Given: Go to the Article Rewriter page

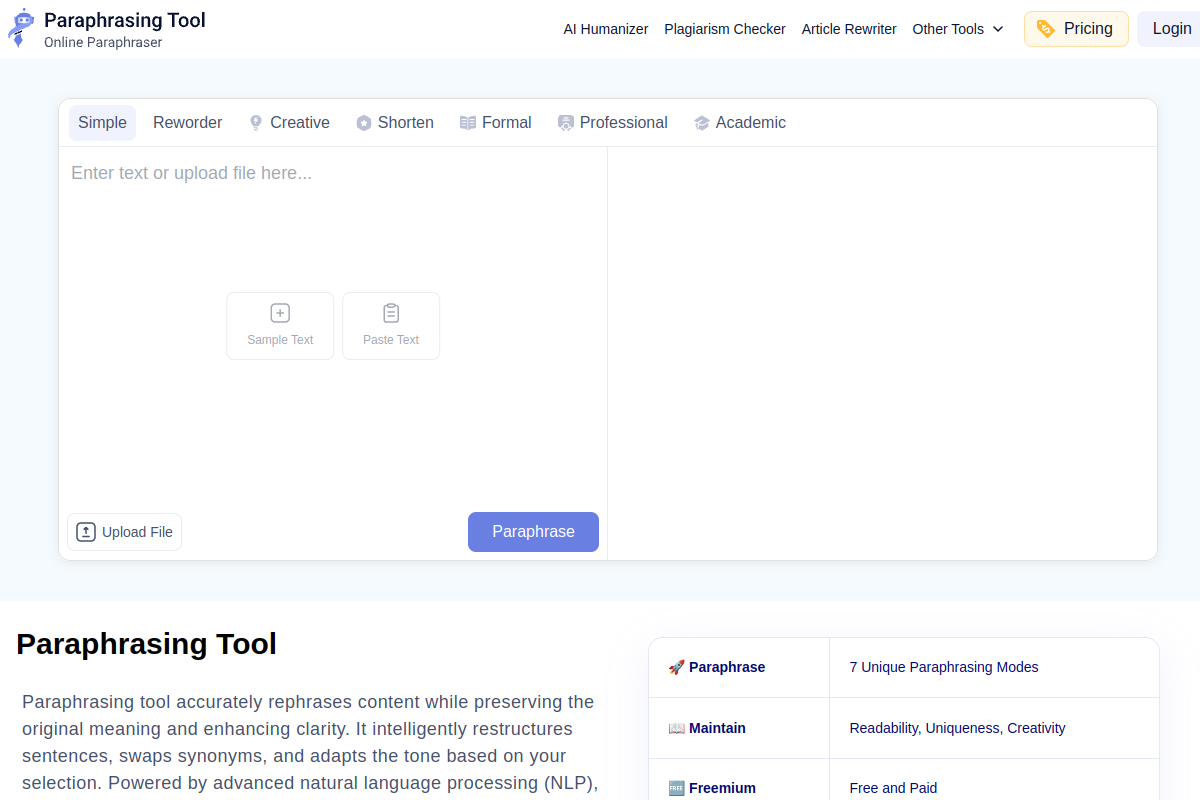Looking at the screenshot, I should (x=849, y=29).
